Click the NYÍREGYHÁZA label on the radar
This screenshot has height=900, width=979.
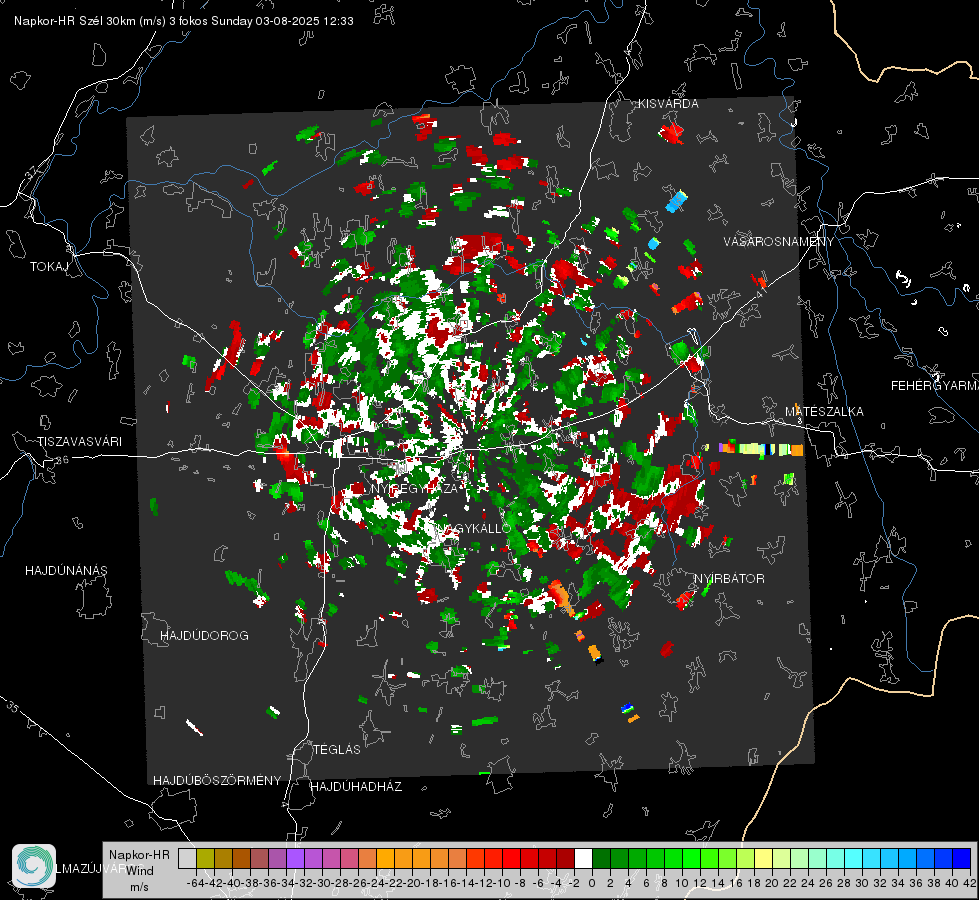click(414, 488)
